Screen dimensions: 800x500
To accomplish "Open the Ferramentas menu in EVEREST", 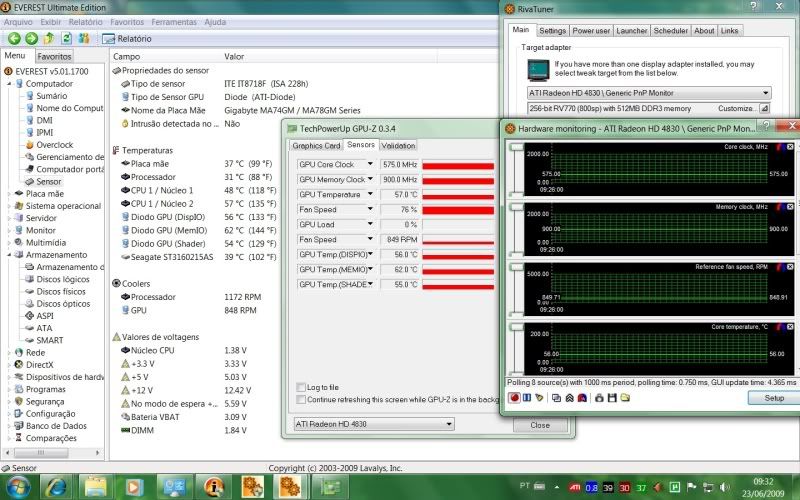I will (x=174, y=22).
